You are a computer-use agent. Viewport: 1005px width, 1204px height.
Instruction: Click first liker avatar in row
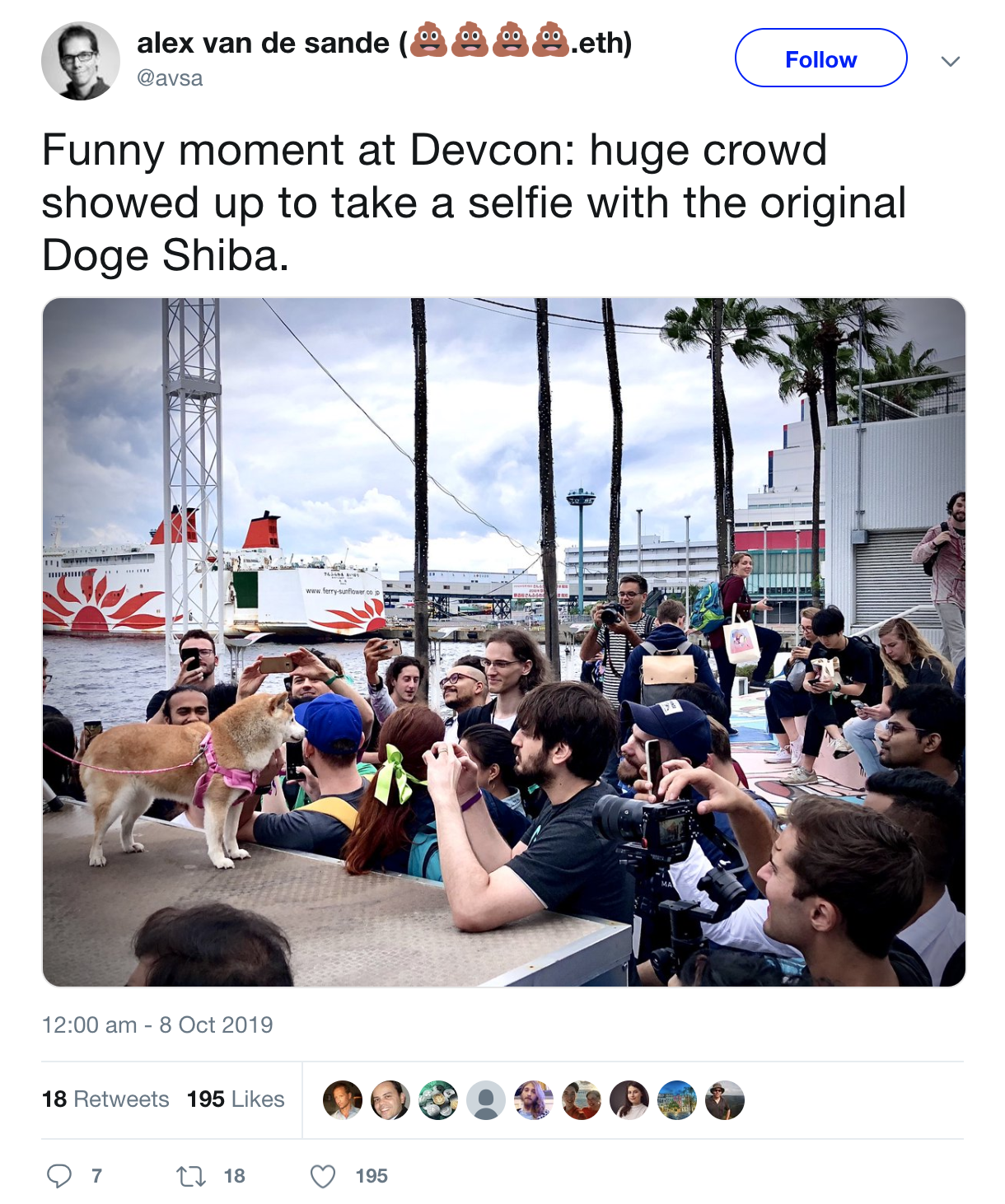[343, 1100]
